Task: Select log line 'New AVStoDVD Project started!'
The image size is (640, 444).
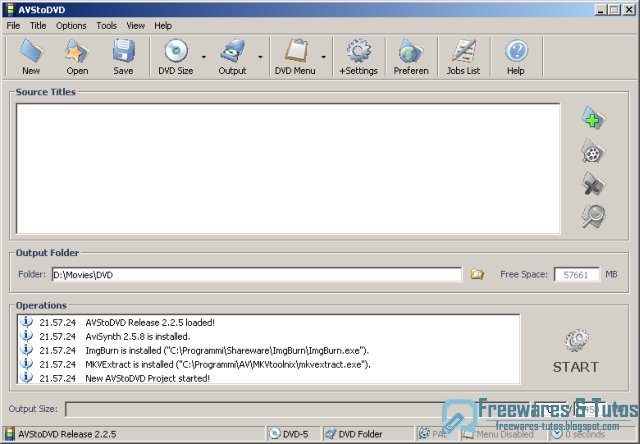Action: (x=147, y=378)
